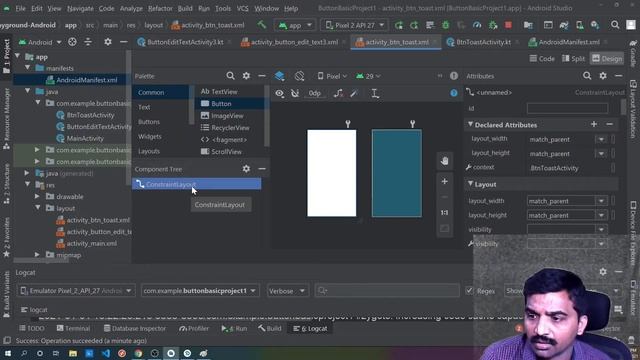Screen dimensions: 640x360
Task: Open Component Tree settings gear
Action: pos(246,169)
